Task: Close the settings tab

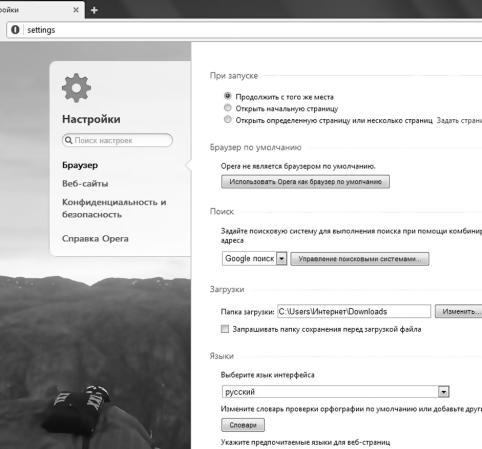Action: click(76, 10)
